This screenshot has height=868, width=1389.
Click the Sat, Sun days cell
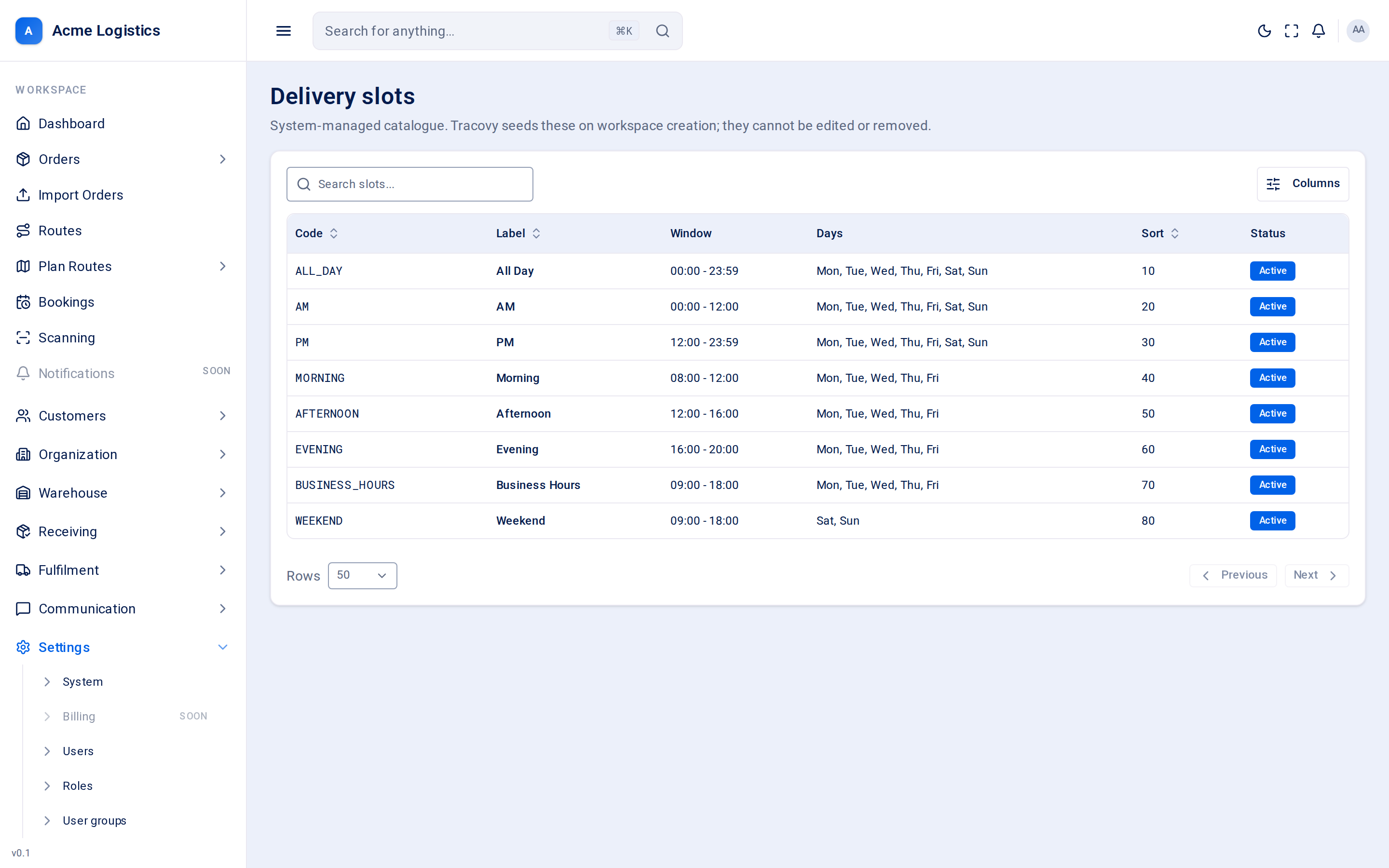(x=837, y=521)
